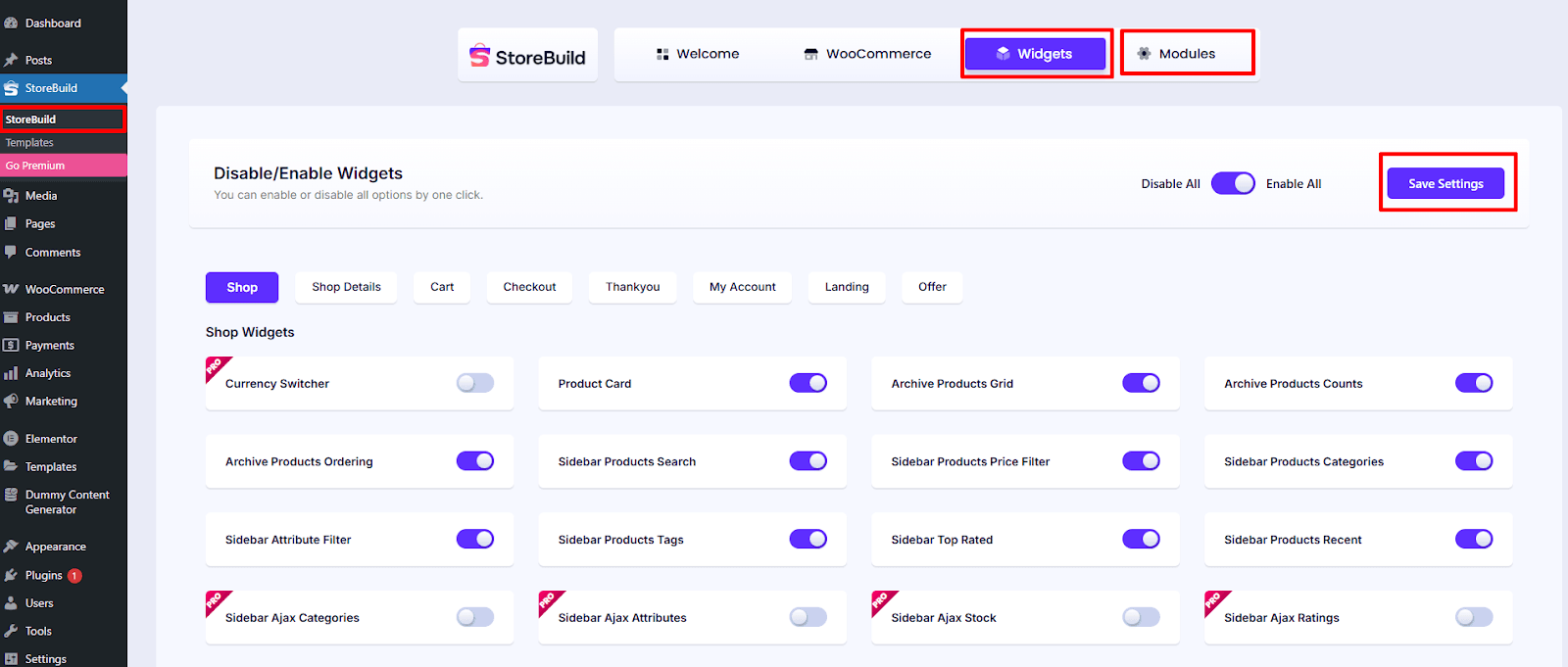
Task: Disable Sidebar Products Categories toggle
Action: point(1474,460)
